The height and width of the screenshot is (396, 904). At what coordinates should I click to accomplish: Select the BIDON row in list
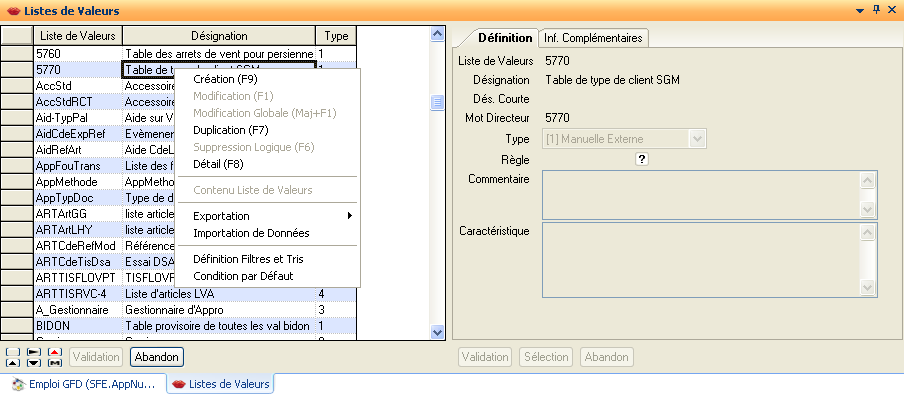(194, 326)
